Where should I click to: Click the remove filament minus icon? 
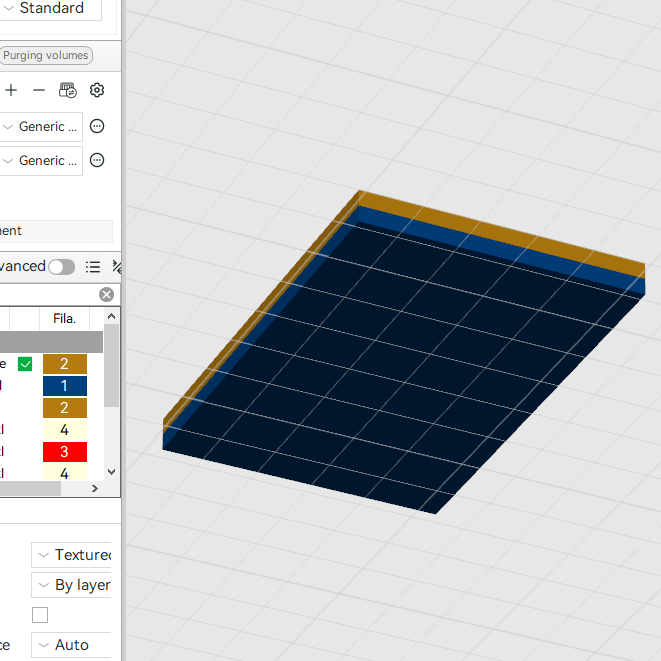39,90
